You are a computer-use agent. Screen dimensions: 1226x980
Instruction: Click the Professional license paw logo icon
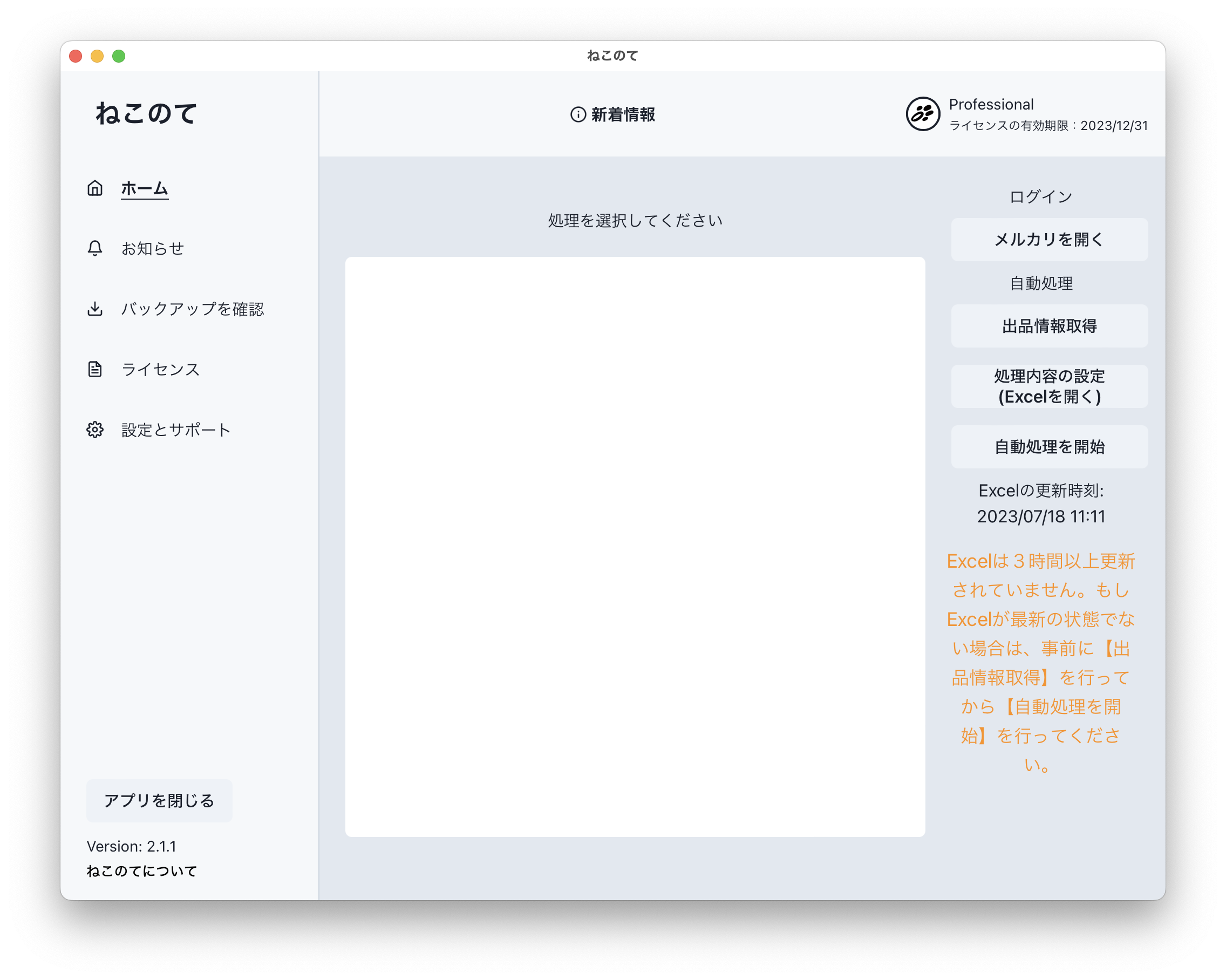922,114
